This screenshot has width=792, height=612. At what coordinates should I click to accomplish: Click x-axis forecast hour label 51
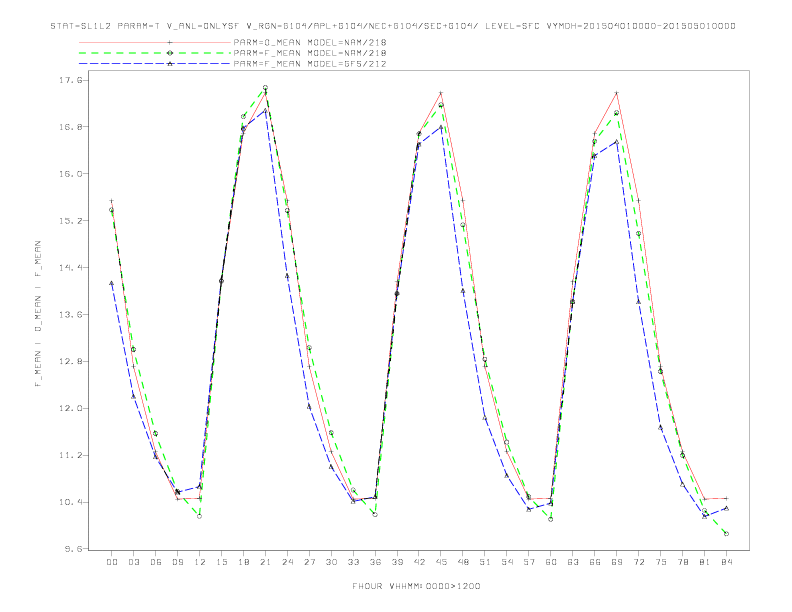point(485,562)
